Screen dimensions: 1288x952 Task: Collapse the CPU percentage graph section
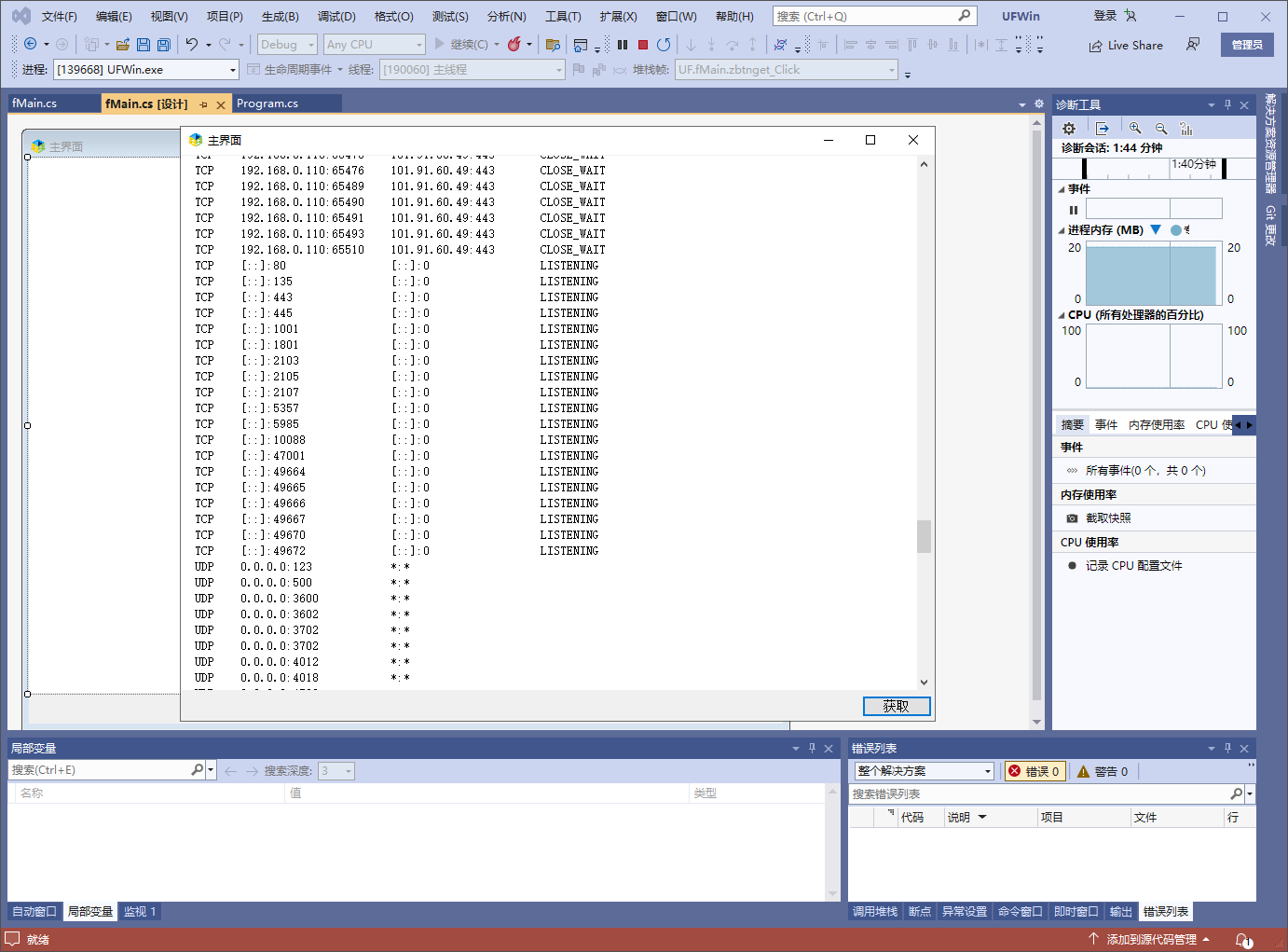pyautogui.click(x=1062, y=315)
